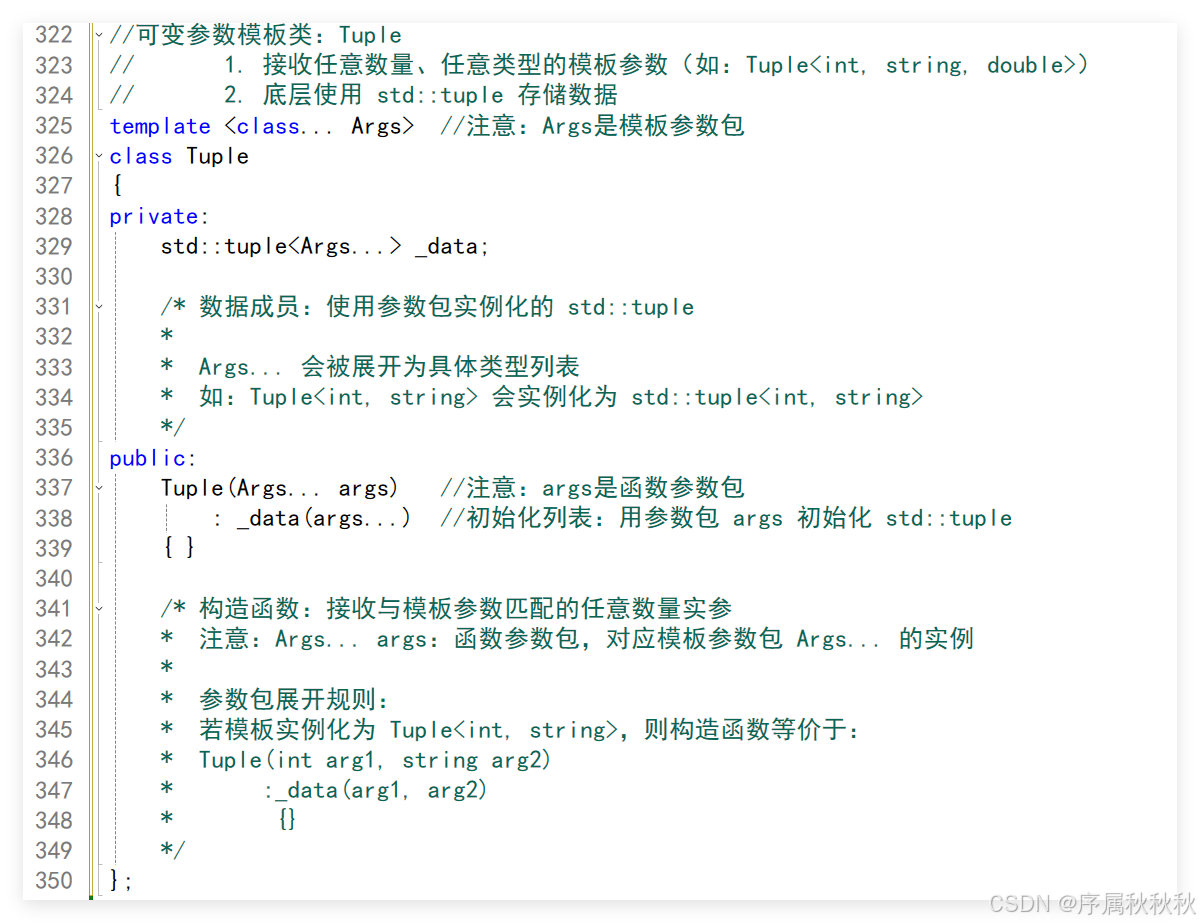The image size is (1200, 923).
Task: Click the 'template' keyword on line 325
Action: point(160,126)
